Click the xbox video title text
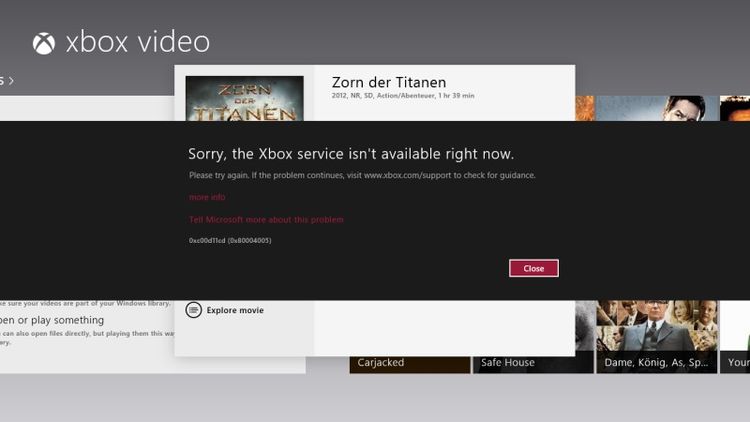The width and height of the screenshot is (750, 422). click(138, 42)
